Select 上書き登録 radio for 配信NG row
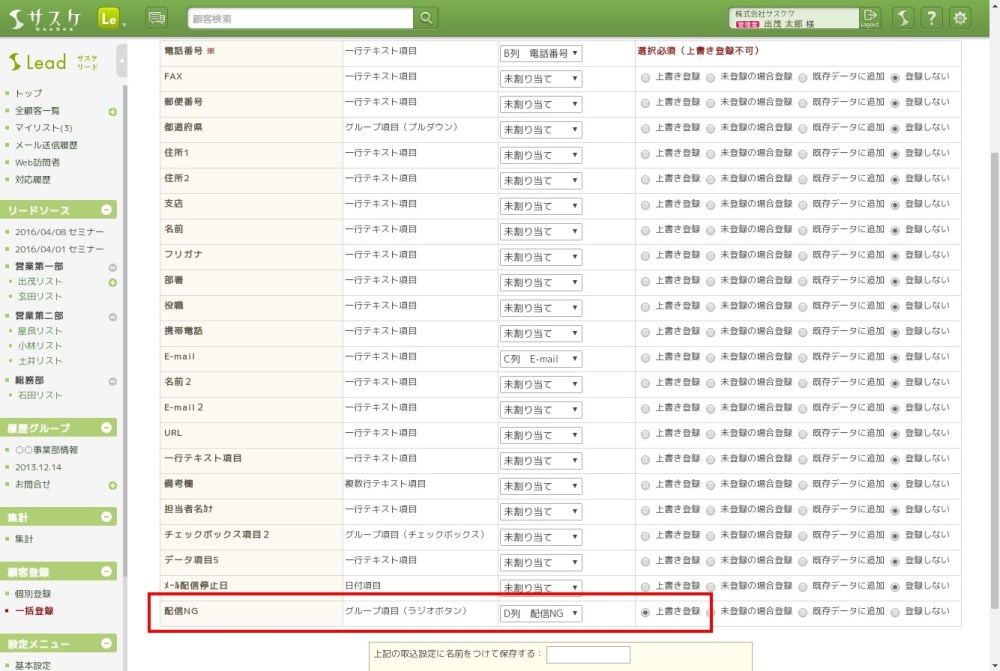 pos(645,612)
